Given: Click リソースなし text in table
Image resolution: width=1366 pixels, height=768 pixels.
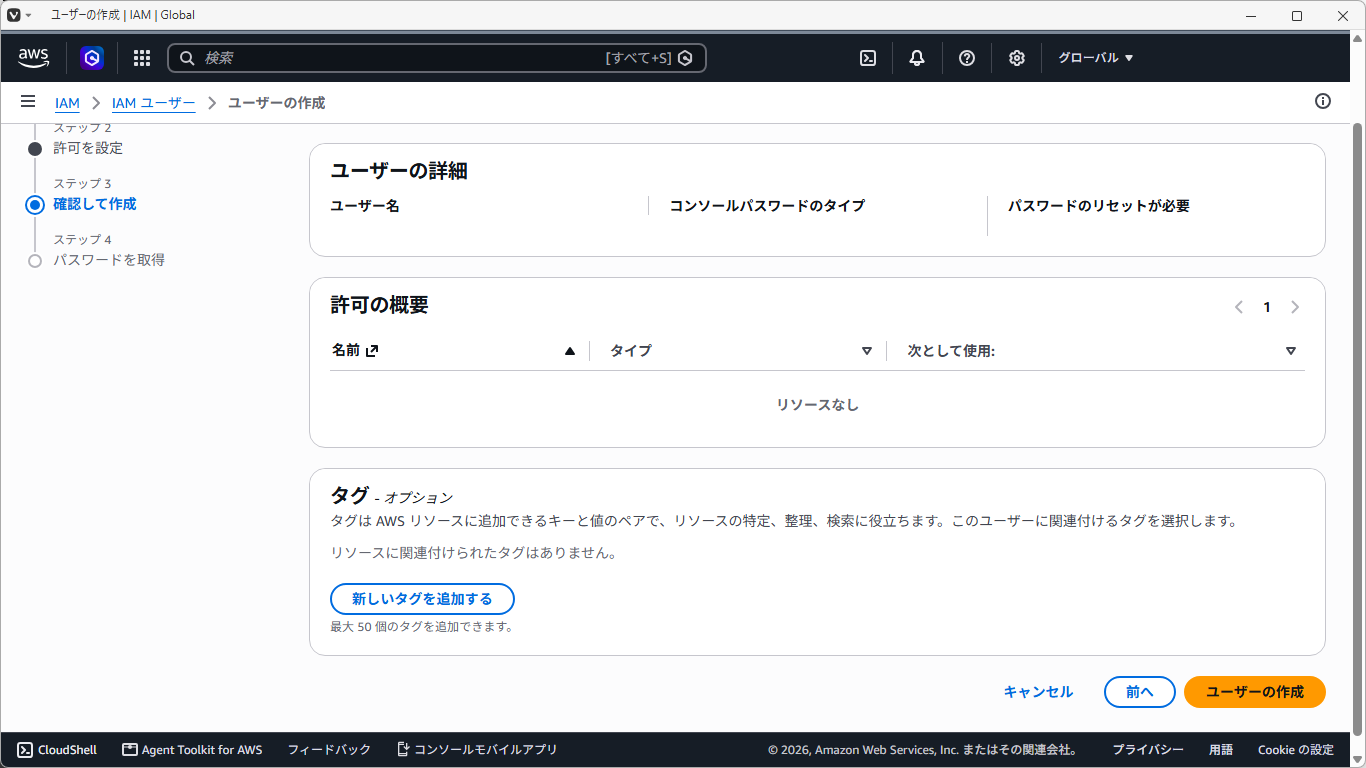Looking at the screenshot, I should point(817,405).
